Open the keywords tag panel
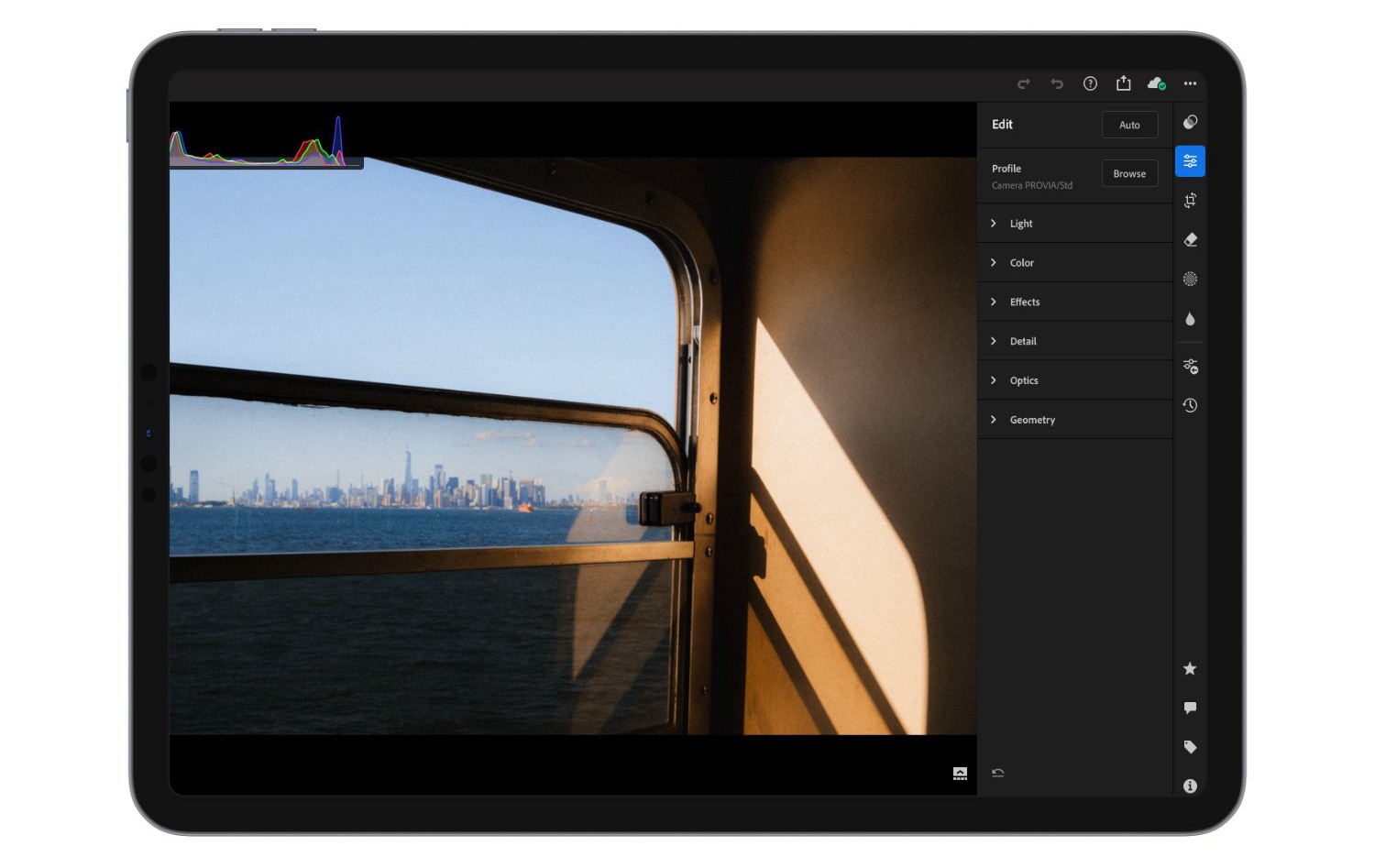This screenshot has height=868, width=1375. click(x=1190, y=747)
